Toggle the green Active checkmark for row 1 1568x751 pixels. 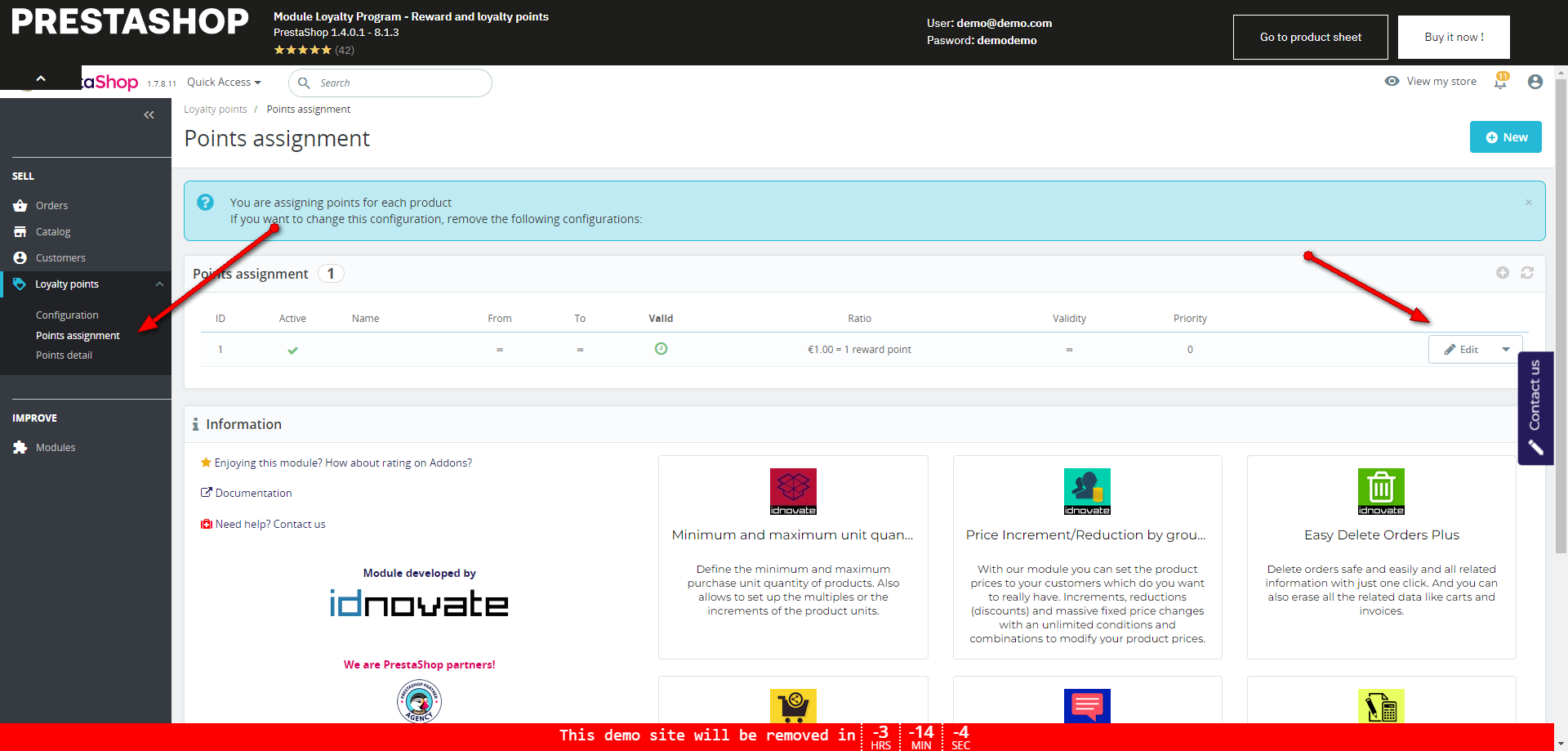point(292,351)
